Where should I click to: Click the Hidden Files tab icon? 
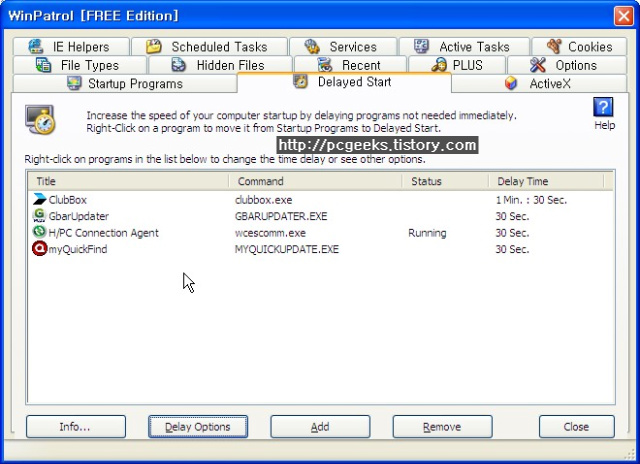[179, 65]
